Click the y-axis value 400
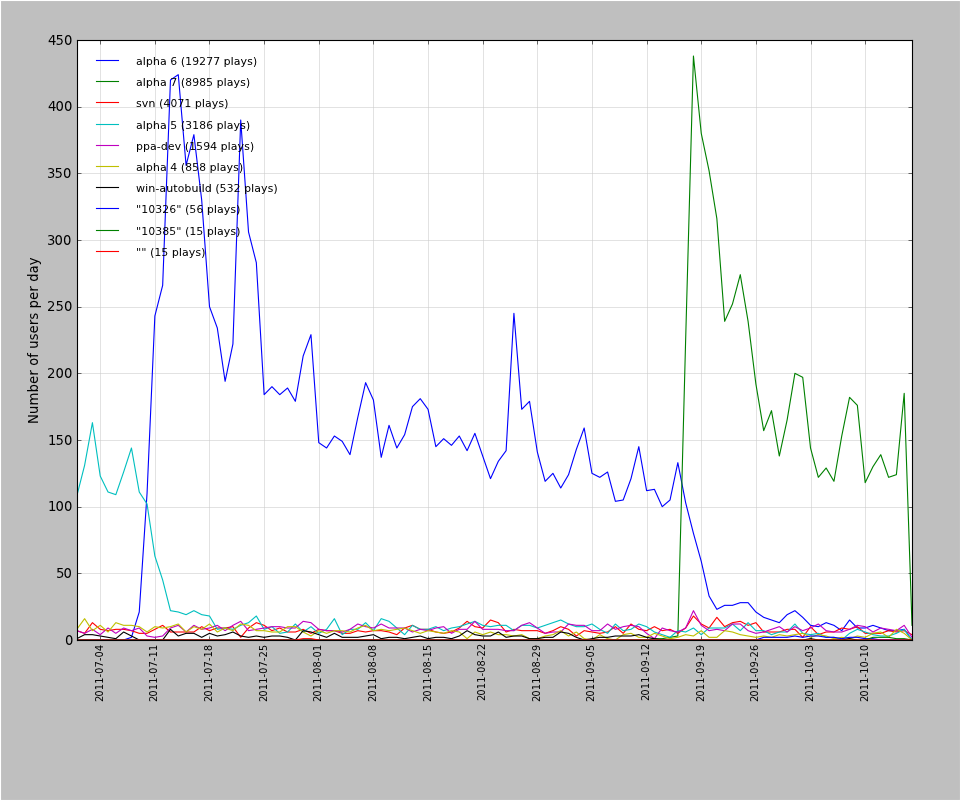 (x=60, y=107)
